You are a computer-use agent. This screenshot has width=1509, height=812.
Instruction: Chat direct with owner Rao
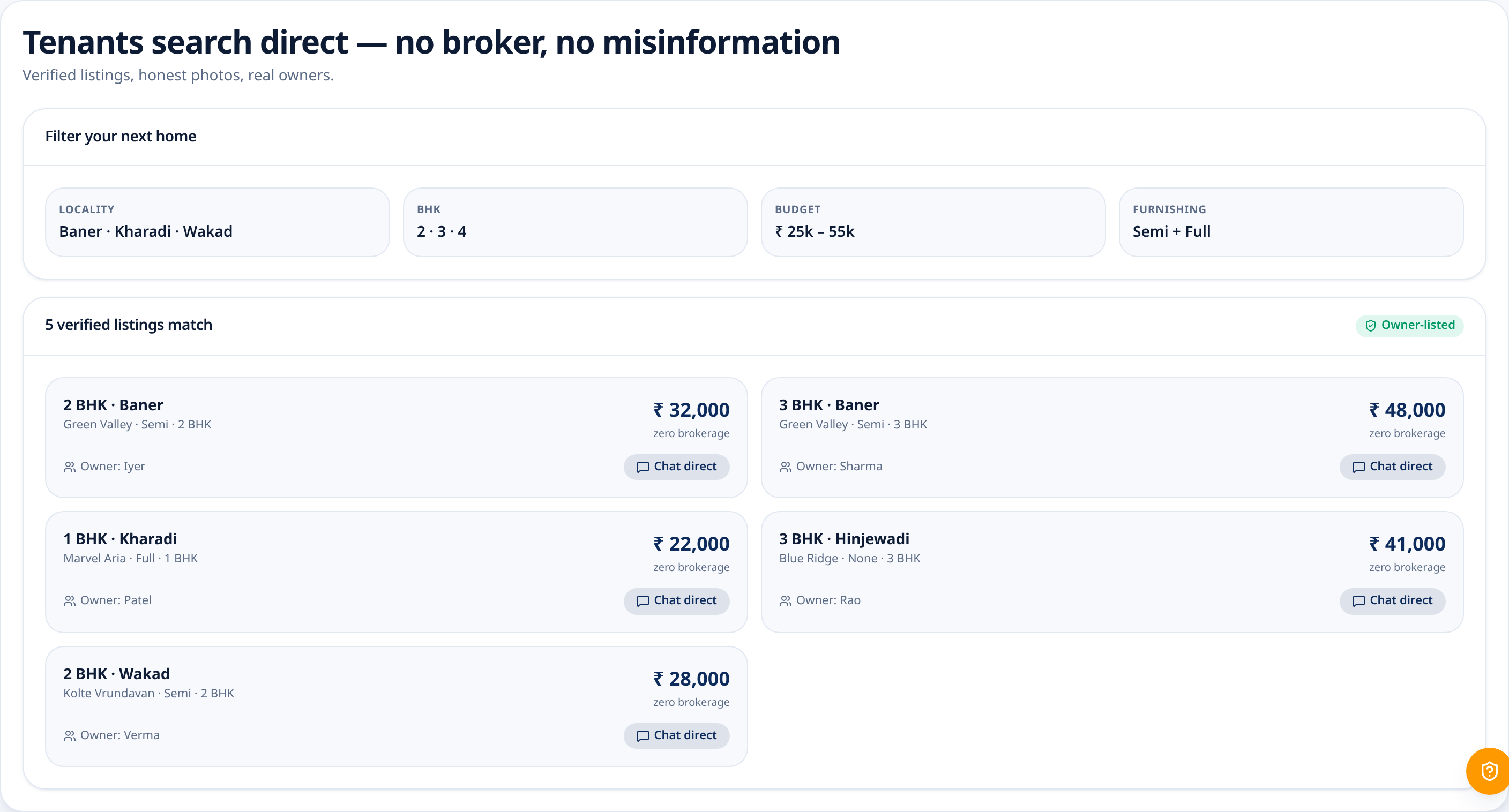(1392, 600)
